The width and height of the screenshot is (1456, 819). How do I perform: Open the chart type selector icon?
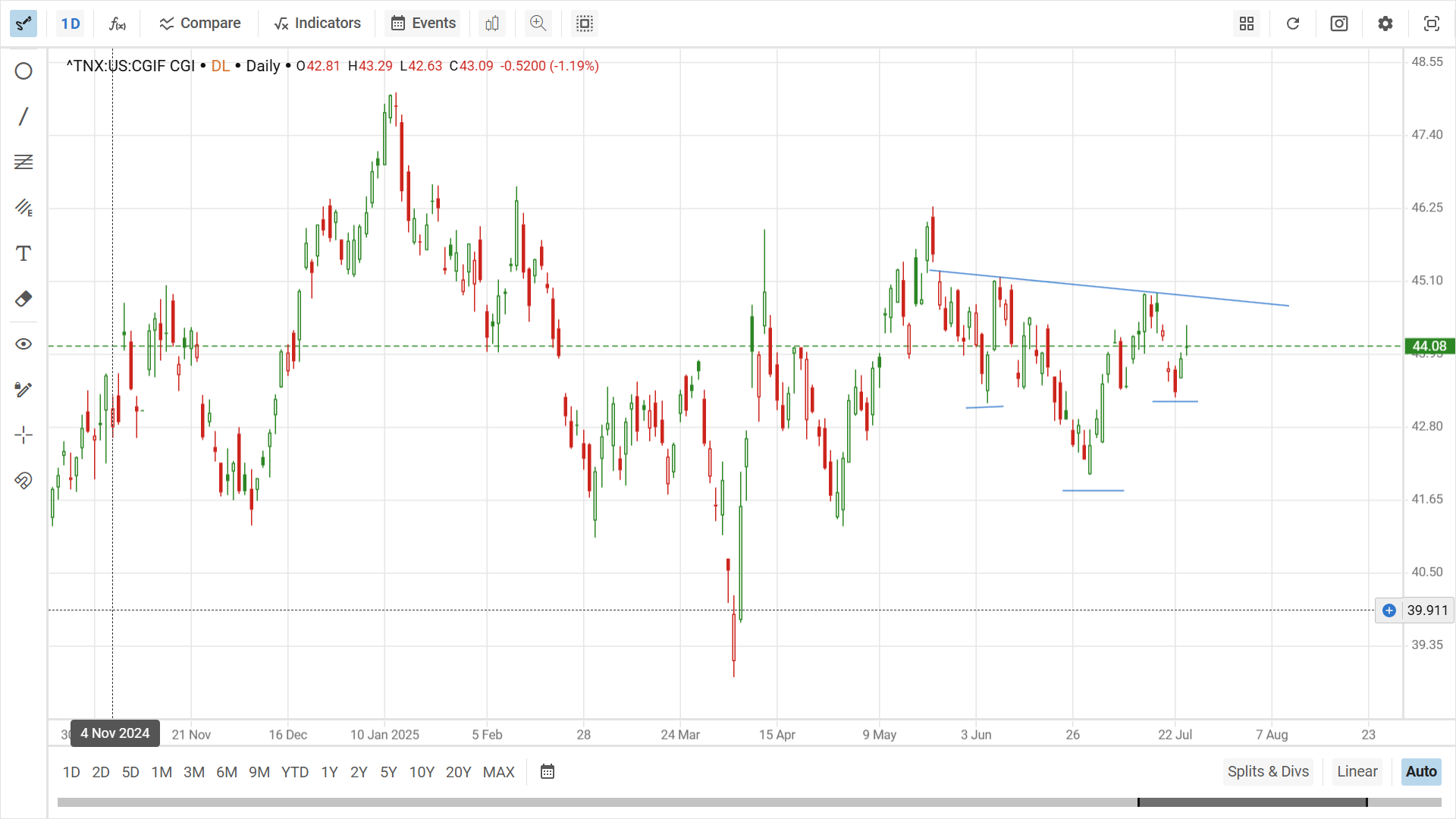[492, 24]
